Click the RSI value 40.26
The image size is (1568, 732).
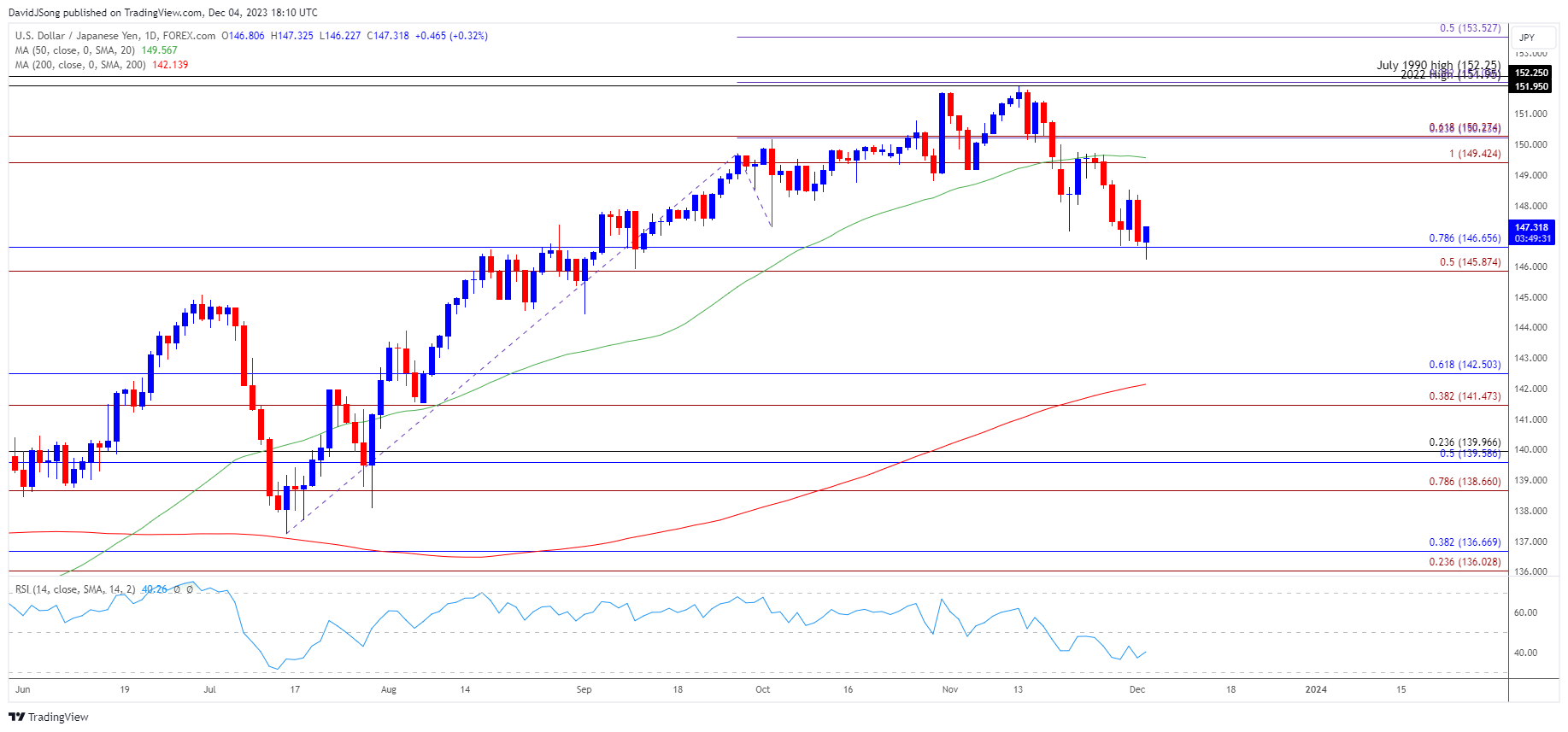[155, 589]
